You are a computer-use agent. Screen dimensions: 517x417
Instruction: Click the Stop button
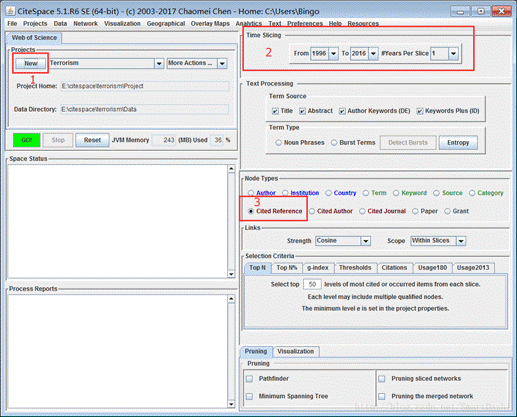58,140
